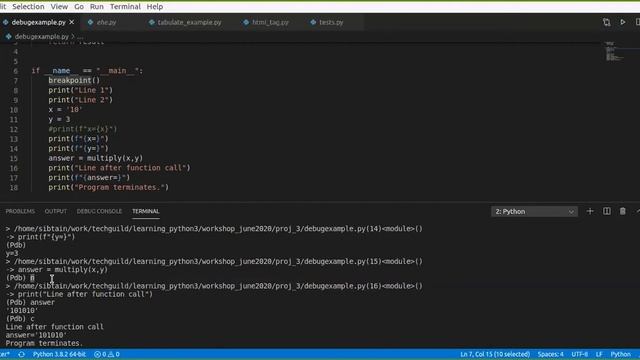The height and width of the screenshot is (360, 640).
Task: Switch to the tabulate_example.py tab
Action: 189,22
